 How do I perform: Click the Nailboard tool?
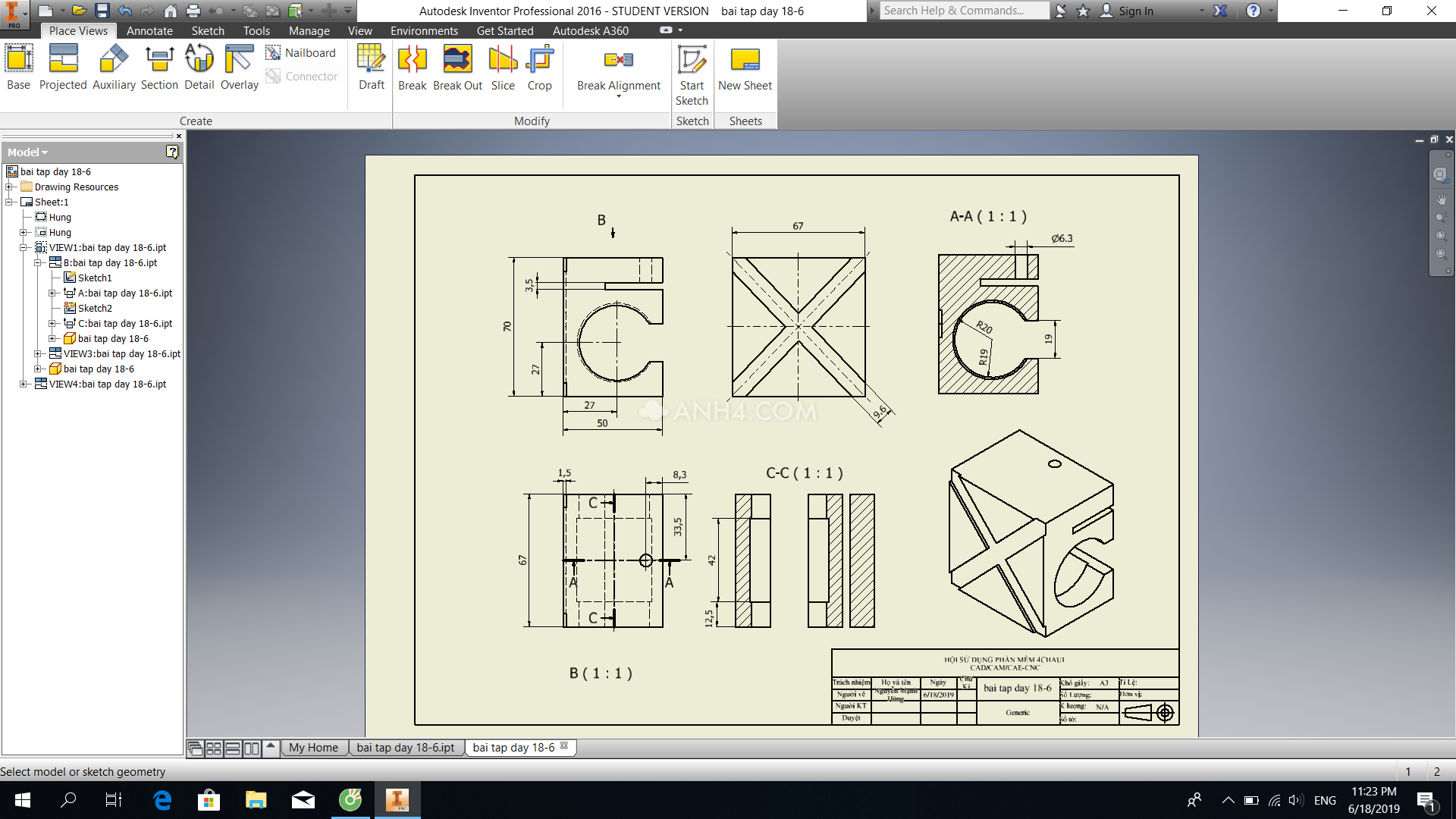[300, 53]
